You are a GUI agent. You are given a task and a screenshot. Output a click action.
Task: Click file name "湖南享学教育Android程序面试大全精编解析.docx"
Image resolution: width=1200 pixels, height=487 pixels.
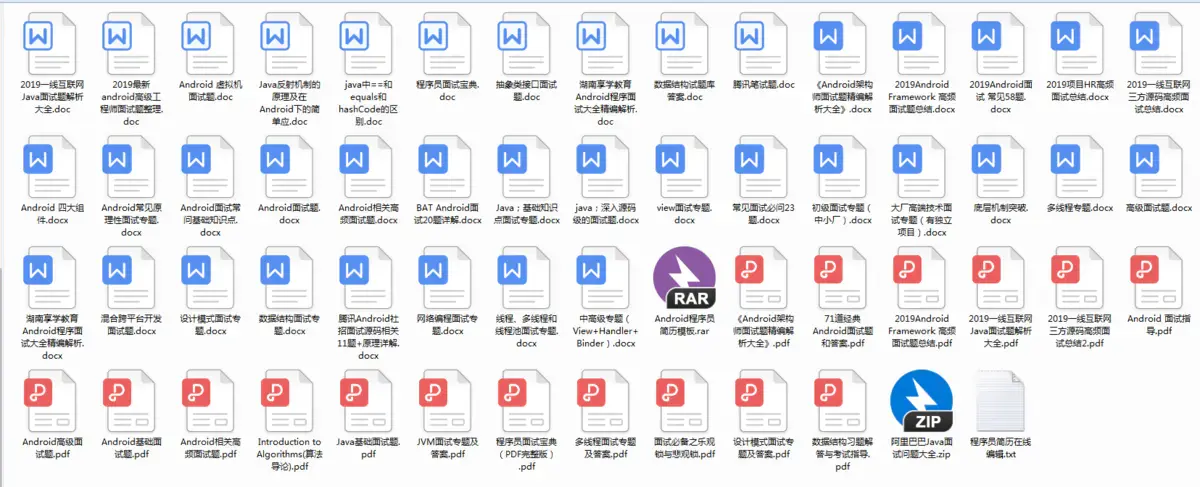pos(52,337)
